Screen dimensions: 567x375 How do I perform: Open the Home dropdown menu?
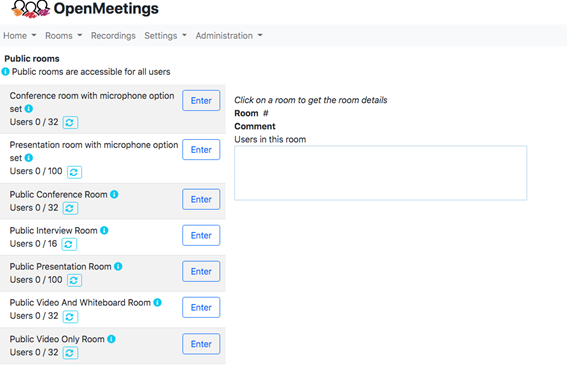[x=20, y=35]
